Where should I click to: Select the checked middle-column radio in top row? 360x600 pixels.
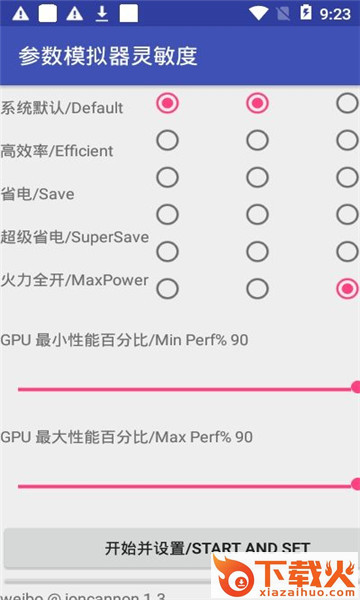click(x=257, y=103)
